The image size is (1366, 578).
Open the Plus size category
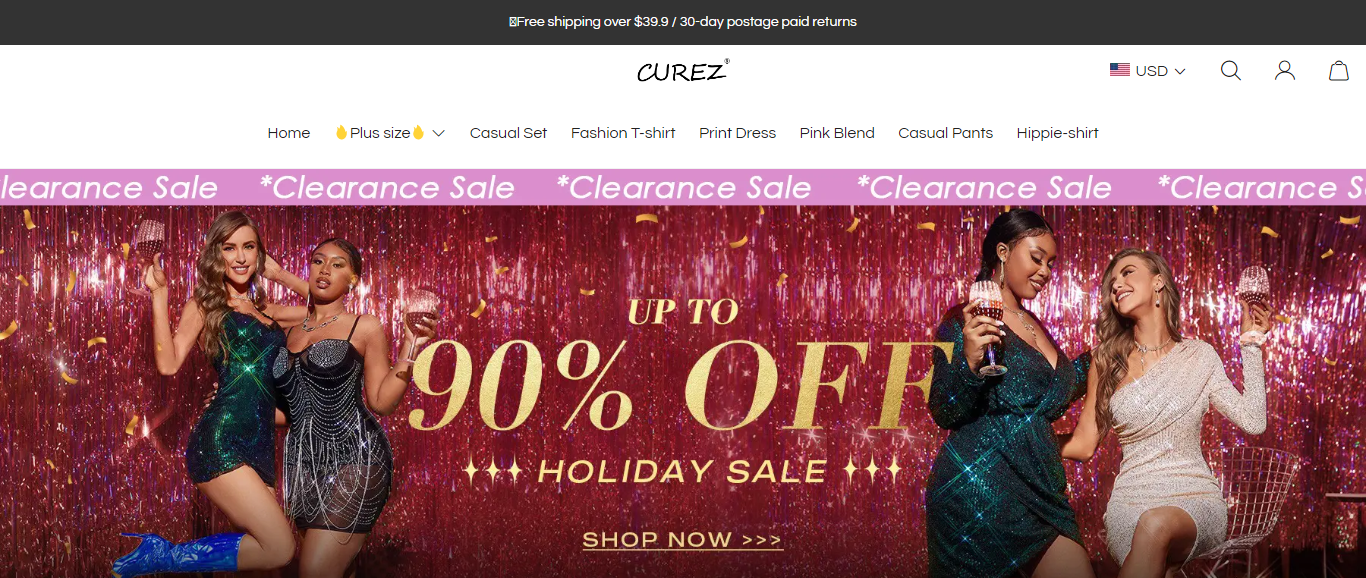380,133
